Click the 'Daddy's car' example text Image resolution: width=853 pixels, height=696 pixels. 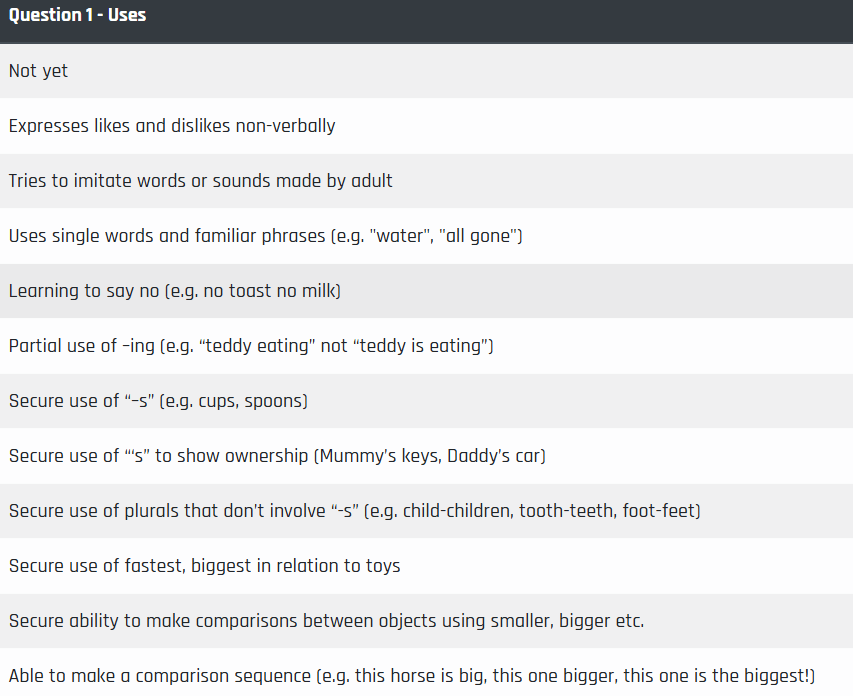pyautogui.click(x=493, y=455)
